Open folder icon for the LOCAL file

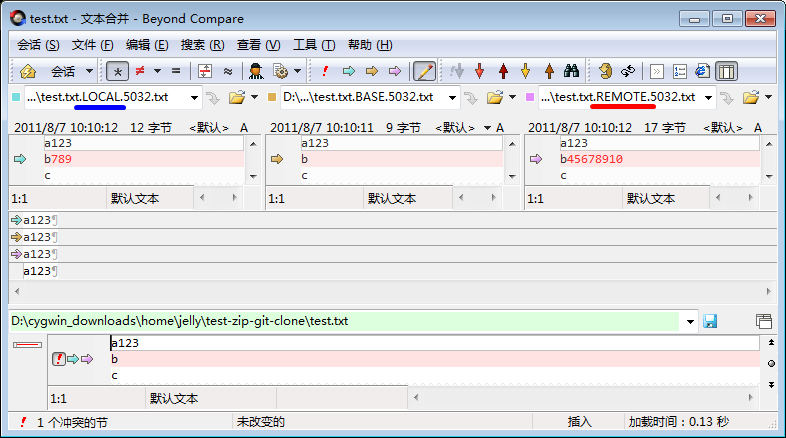[237, 97]
